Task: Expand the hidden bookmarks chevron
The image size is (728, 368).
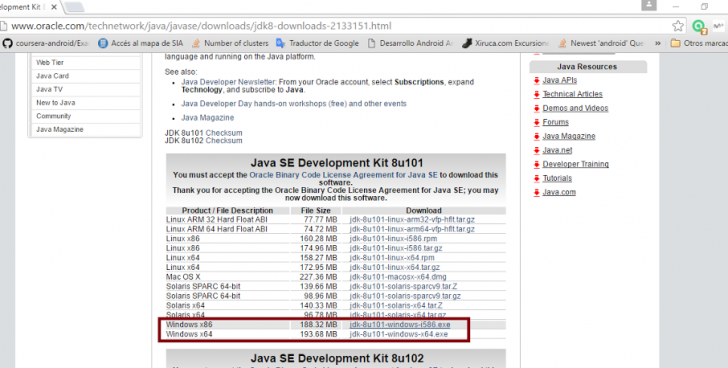Action: 657,43
